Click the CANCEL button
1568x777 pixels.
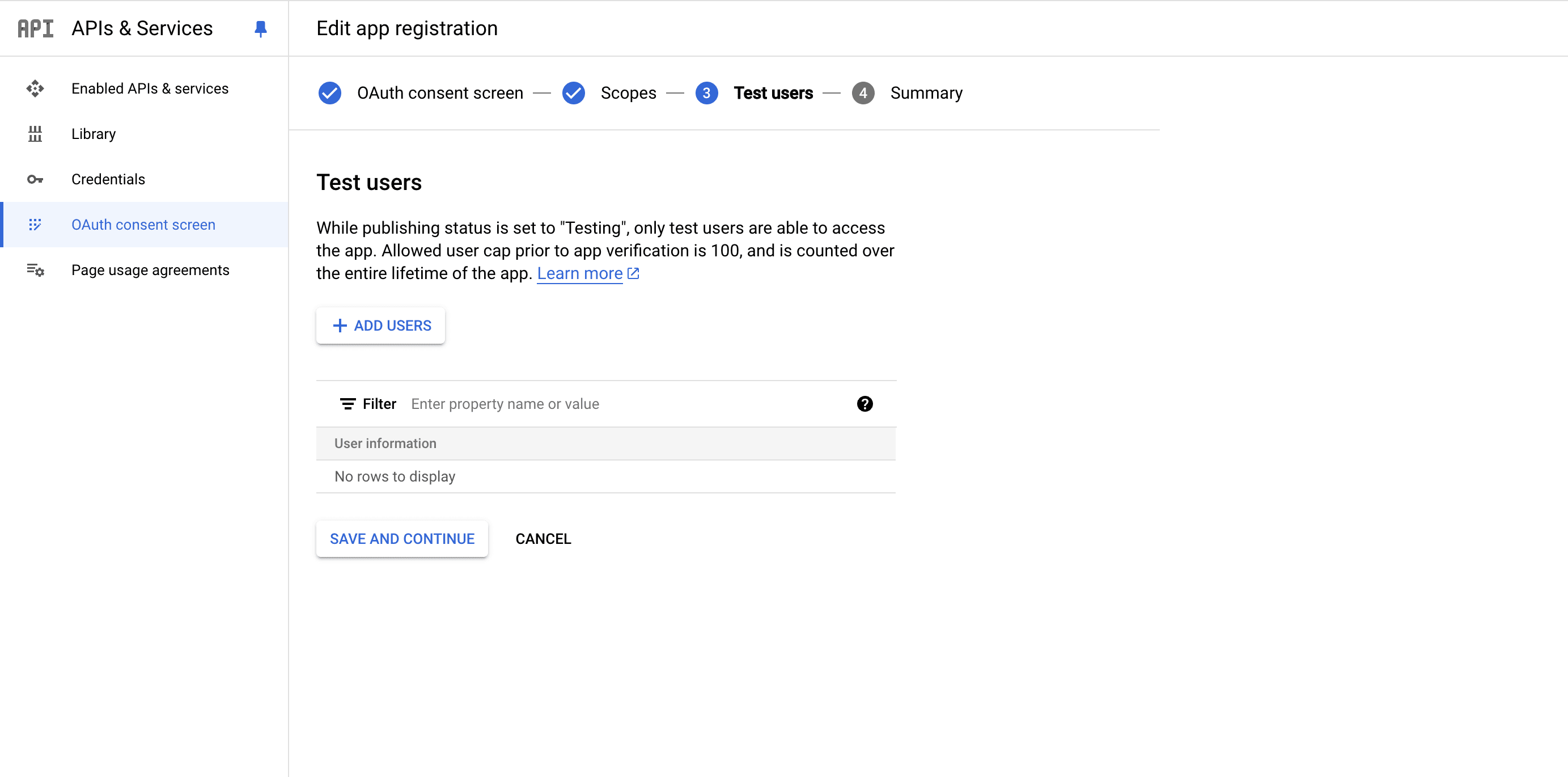543,539
